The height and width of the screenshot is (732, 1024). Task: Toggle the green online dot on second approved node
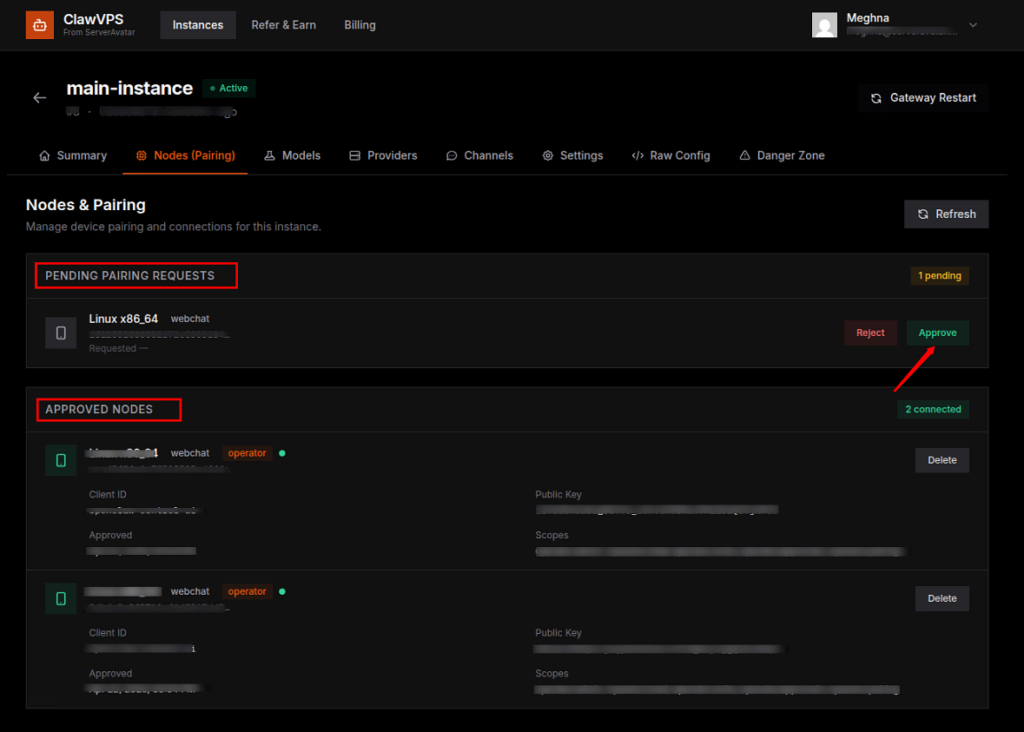[281, 591]
